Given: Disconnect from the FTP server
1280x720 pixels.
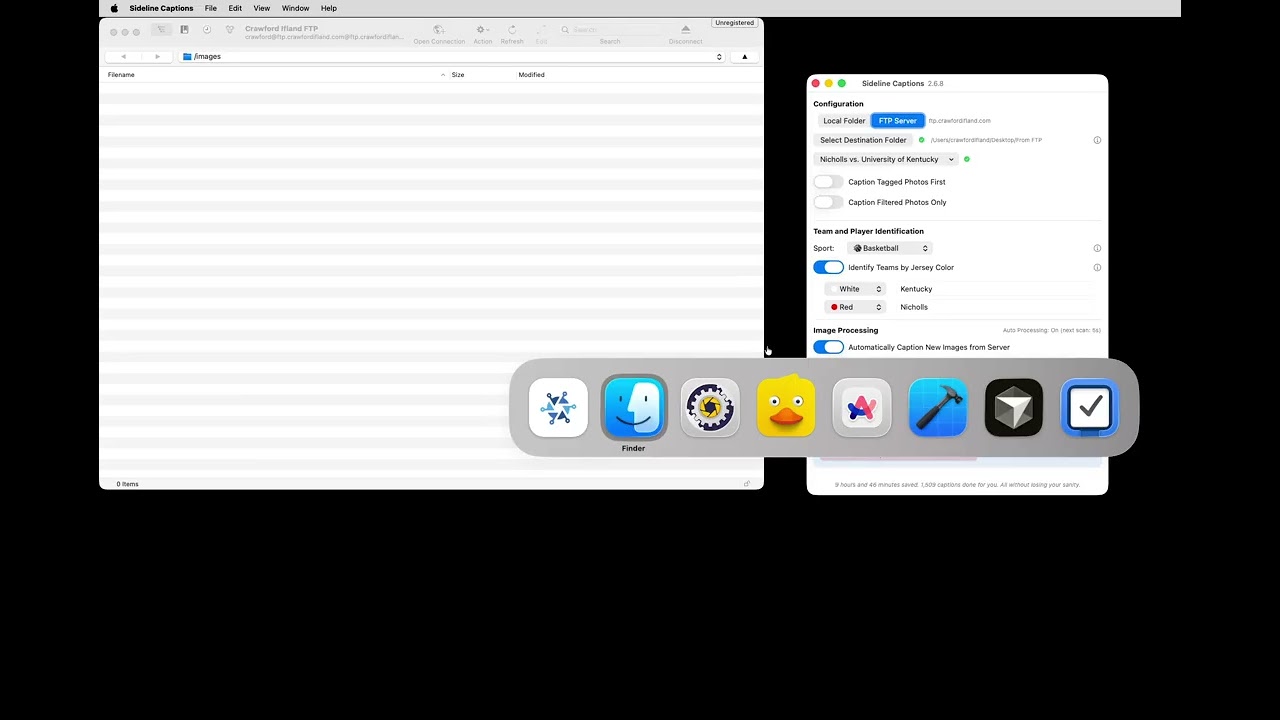Looking at the screenshot, I should click(x=685, y=34).
